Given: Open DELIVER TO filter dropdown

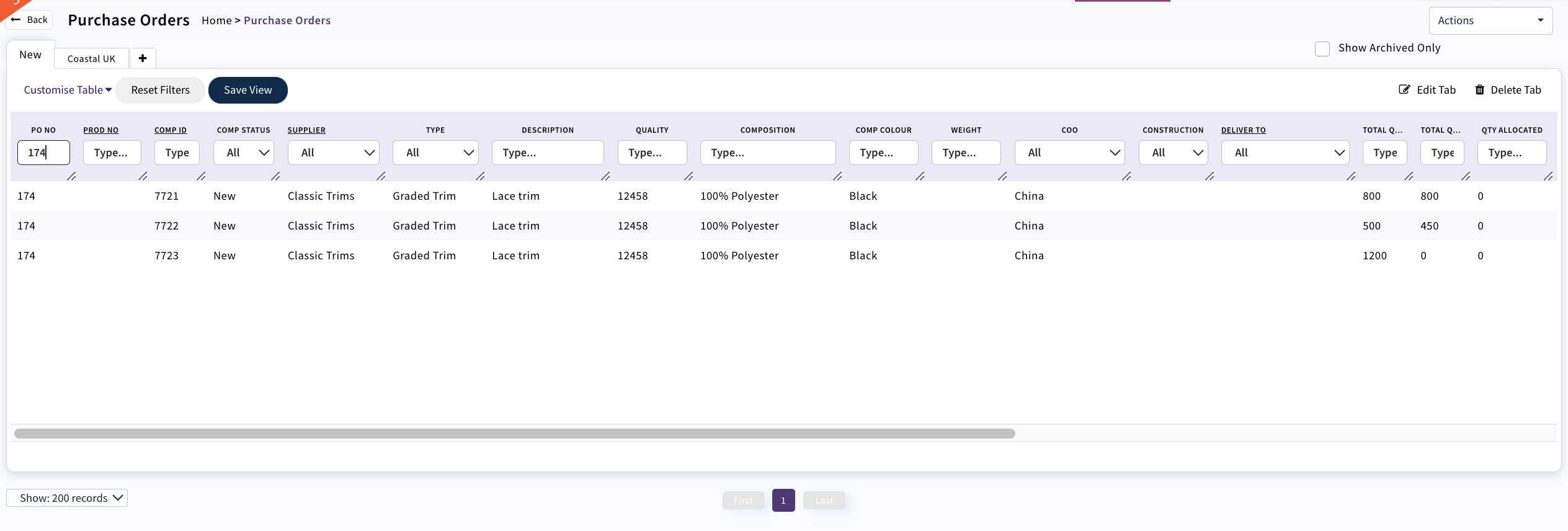Looking at the screenshot, I should [1285, 153].
